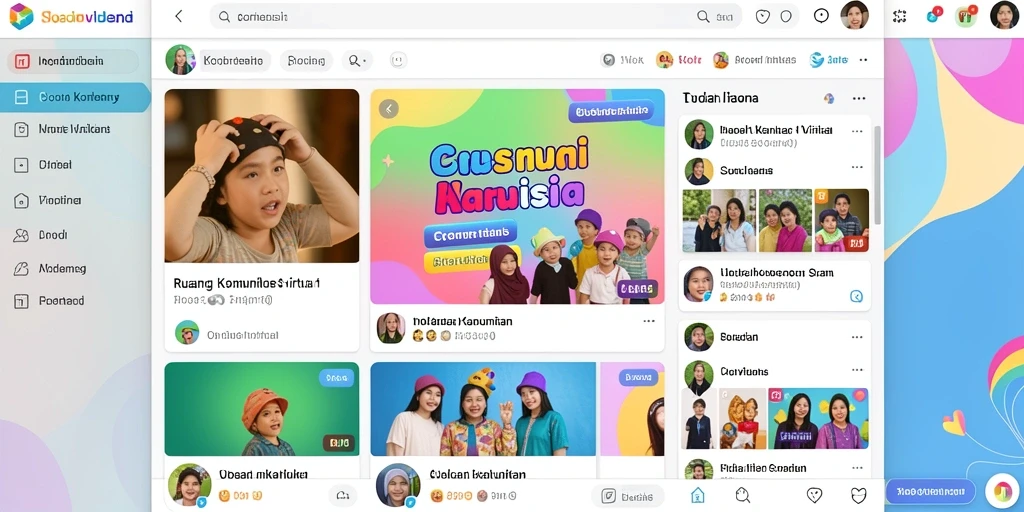
Task: Open more options dots below the banner
Action: tap(648, 321)
